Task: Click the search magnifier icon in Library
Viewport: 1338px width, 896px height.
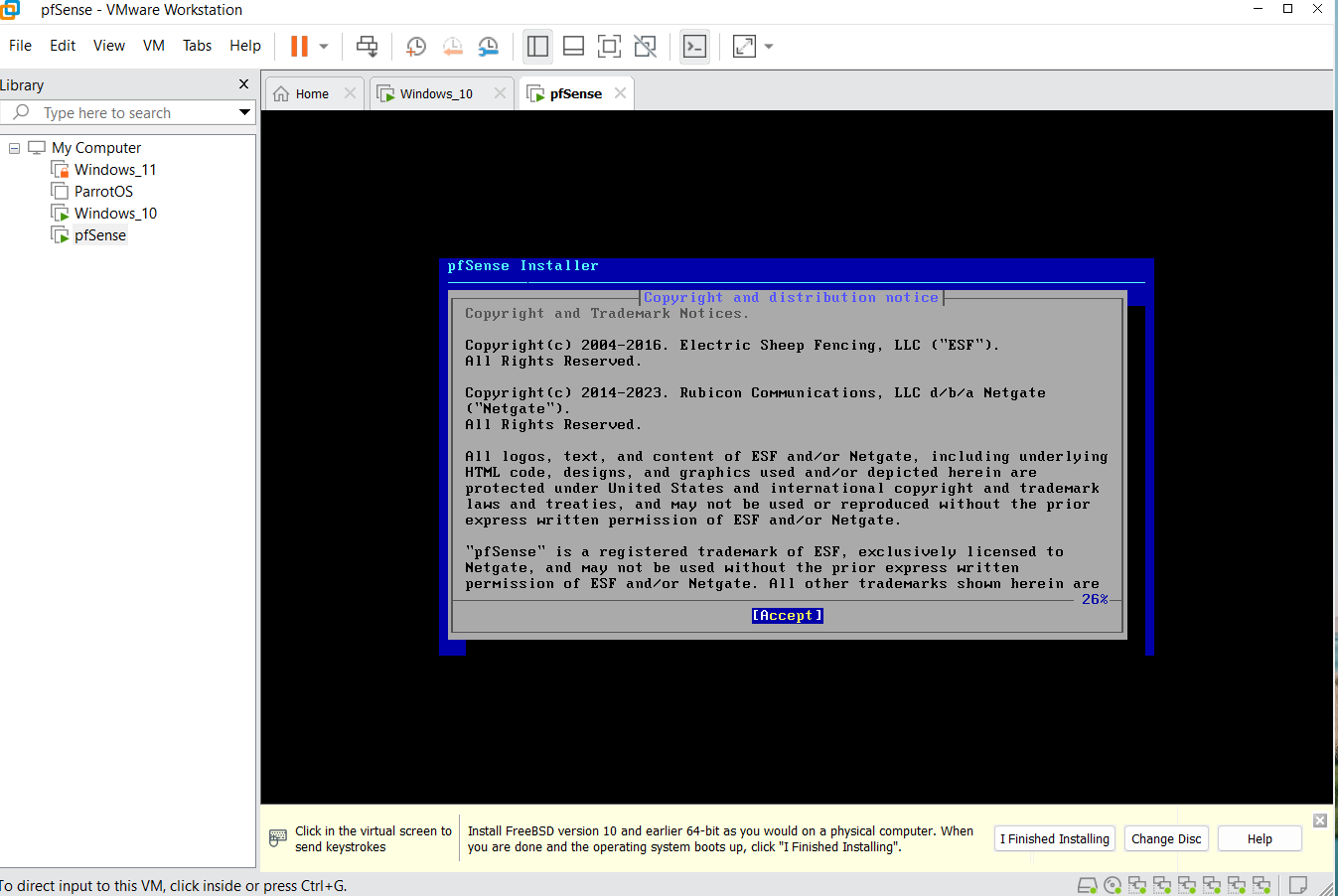Action: (21, 112)
